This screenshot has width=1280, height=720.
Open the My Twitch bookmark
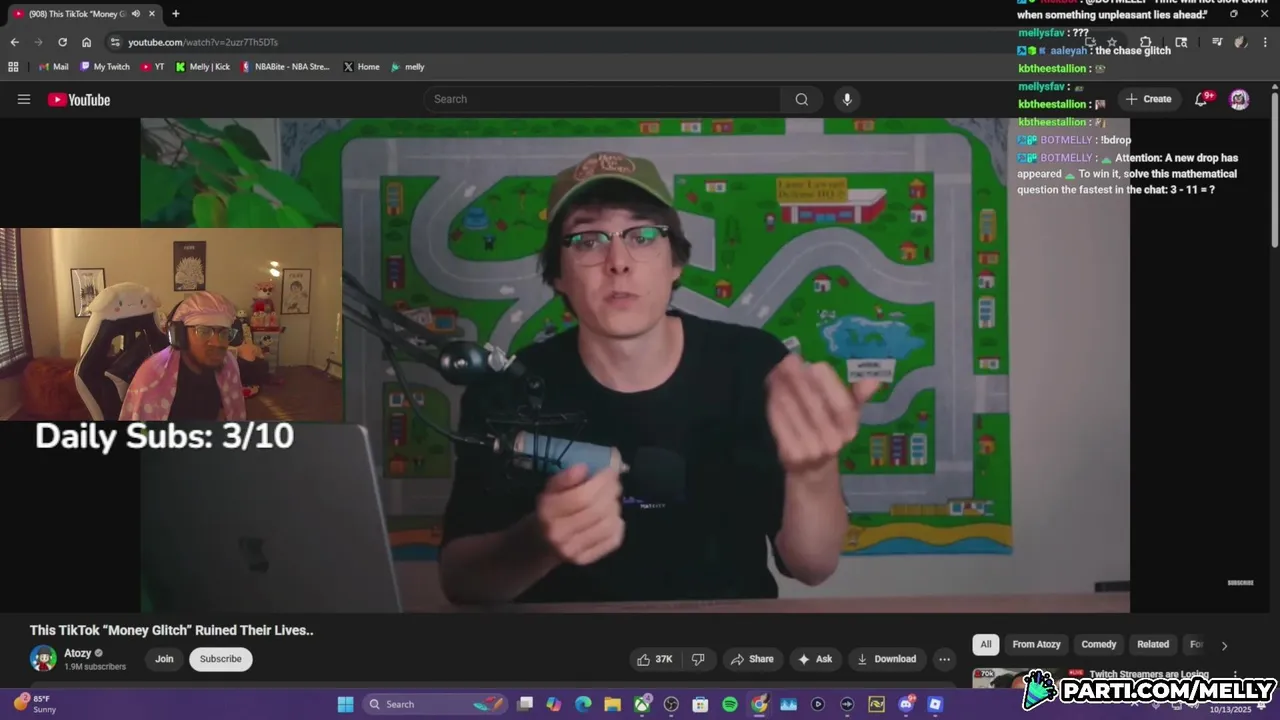[x=105, y=67]
